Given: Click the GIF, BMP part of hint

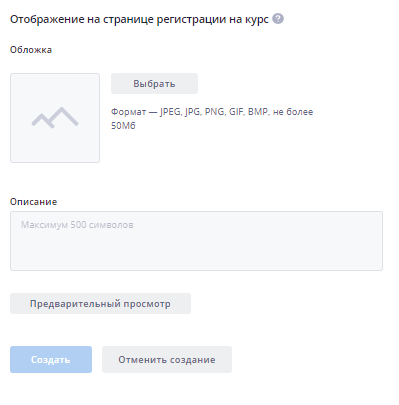Looking at the screenshot, I should click(249, 112).
